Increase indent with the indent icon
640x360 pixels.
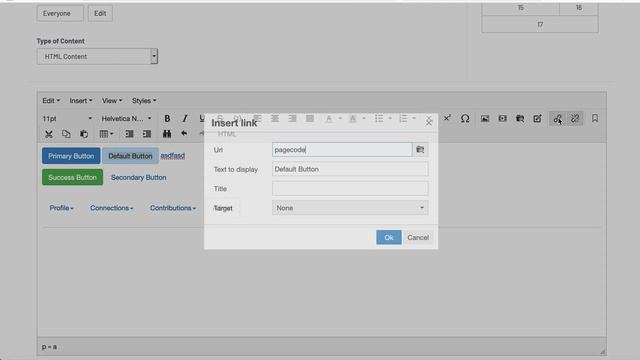147,134
